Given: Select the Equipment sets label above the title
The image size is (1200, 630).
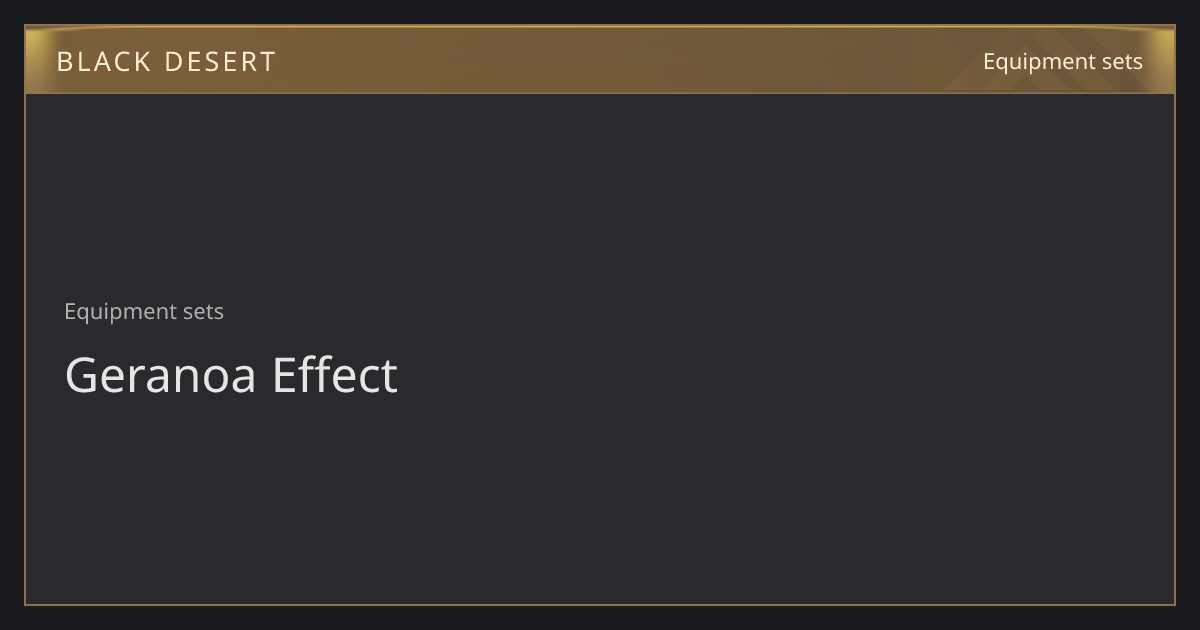Looking at the screenshot, I should [x=144, y=311].
